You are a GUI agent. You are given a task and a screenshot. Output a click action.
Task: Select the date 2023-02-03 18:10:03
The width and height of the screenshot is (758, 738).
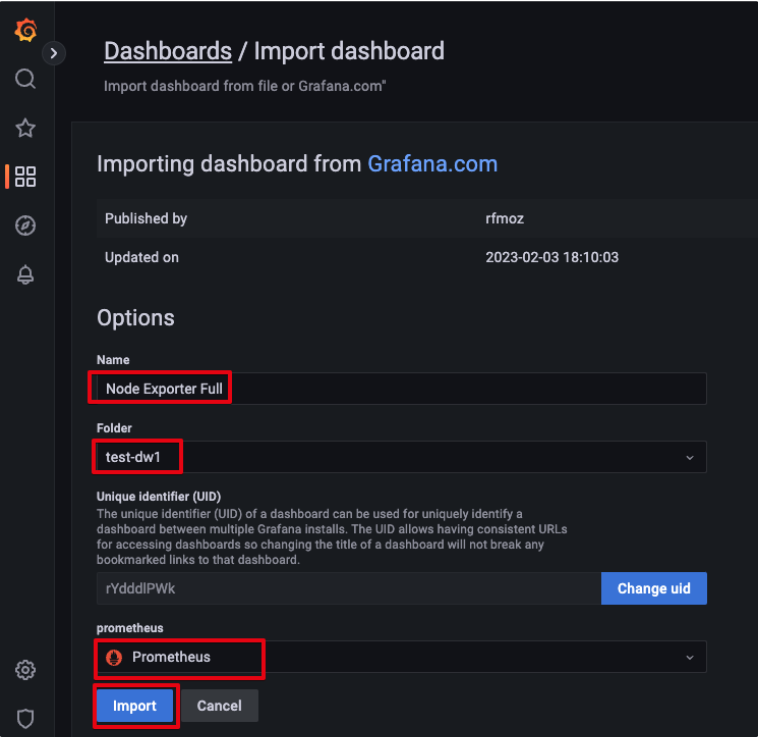(x=552, y=257)
